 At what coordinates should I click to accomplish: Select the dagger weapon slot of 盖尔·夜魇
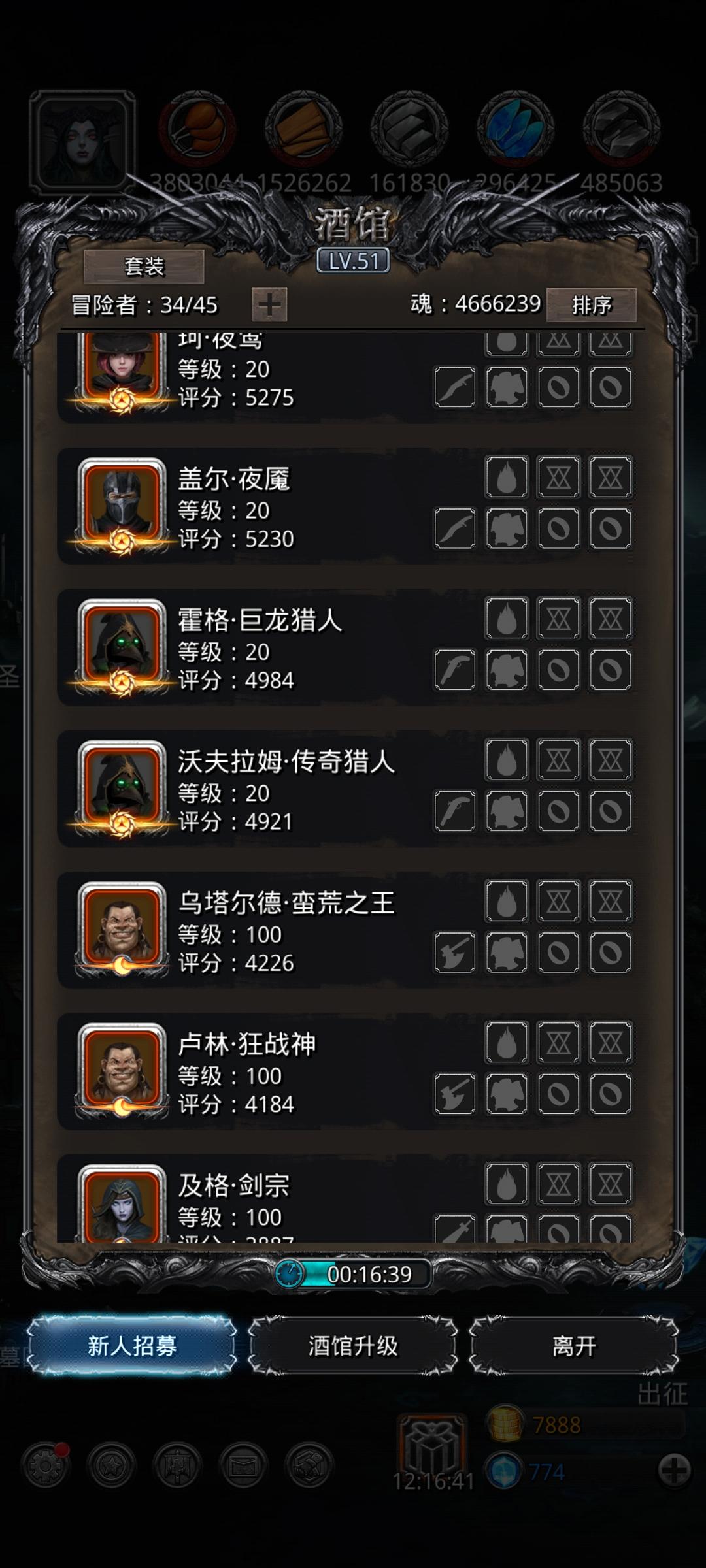point(455,528)
